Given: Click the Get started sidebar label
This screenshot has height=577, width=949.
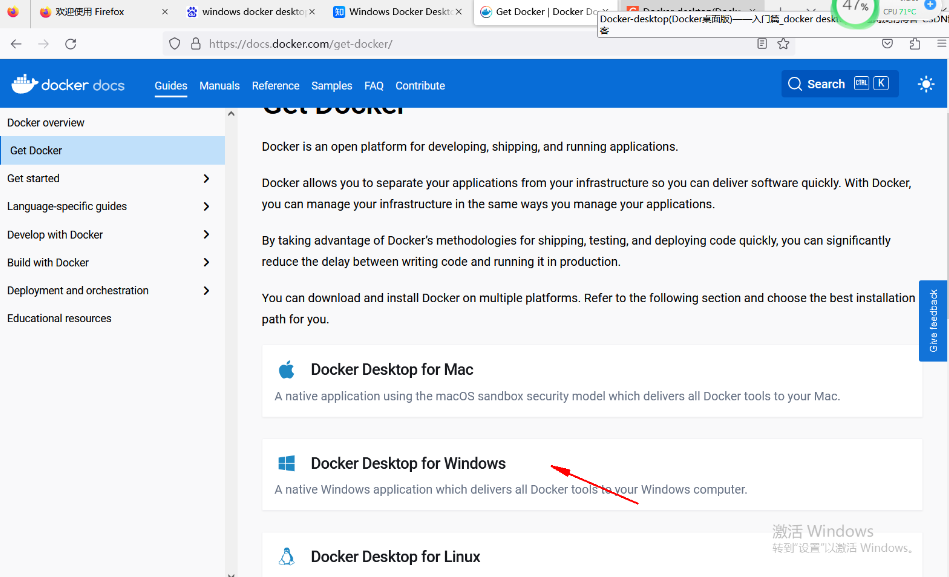Looking at the screenshot, I should (x=33, y=179).
